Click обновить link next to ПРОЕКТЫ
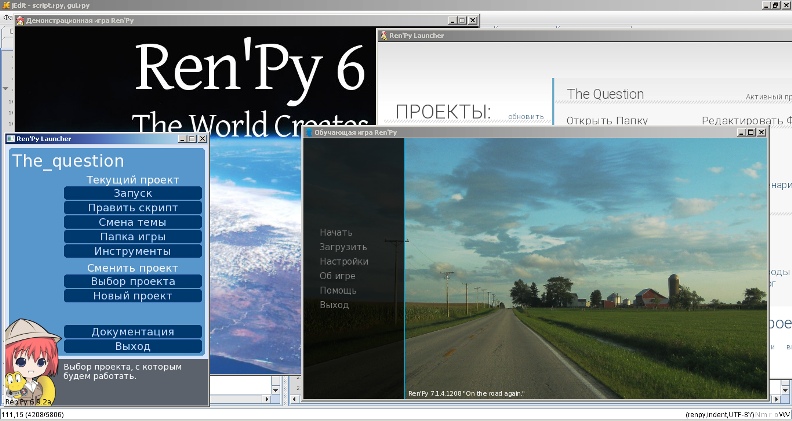The image size is (792, 421). (526, 116)
